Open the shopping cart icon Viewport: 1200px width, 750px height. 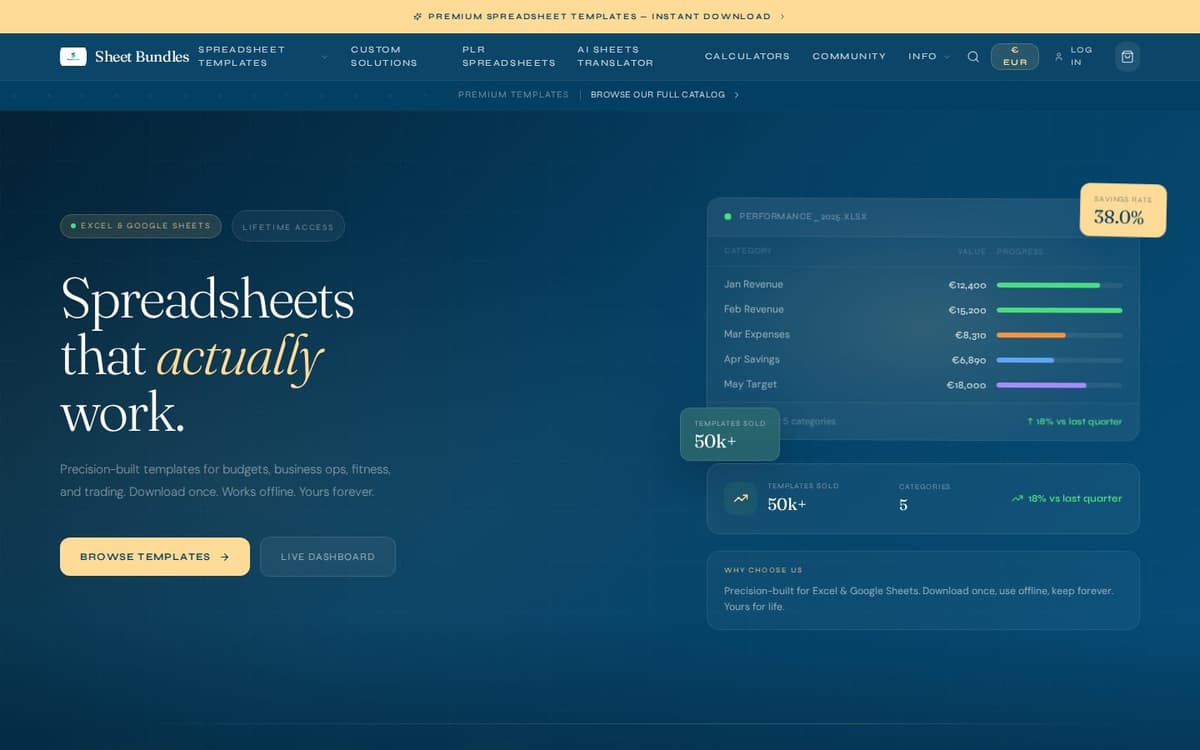[1127, 57]
